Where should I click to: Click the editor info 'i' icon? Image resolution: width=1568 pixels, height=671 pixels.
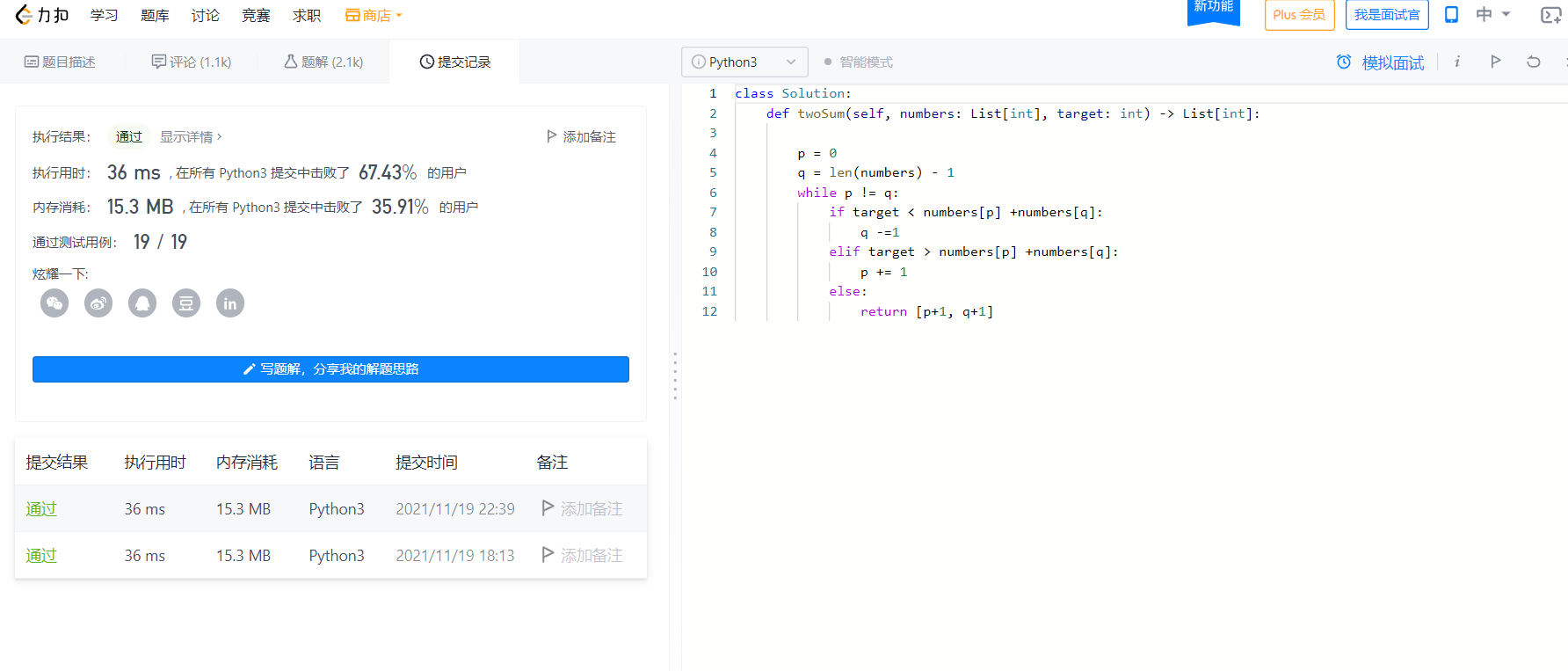coord(1457,62)
